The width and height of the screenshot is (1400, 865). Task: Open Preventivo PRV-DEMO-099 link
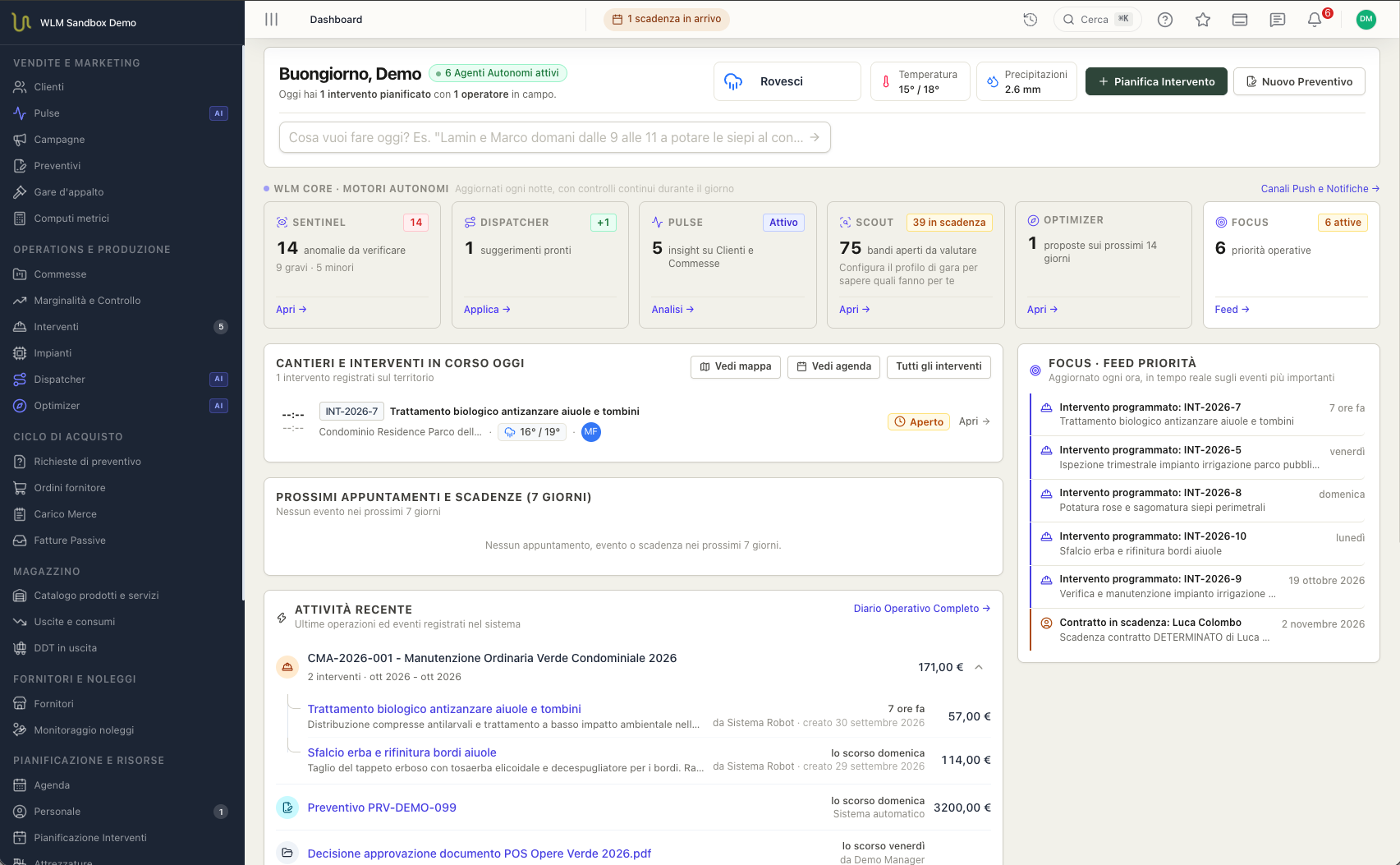tap(382, 807)
